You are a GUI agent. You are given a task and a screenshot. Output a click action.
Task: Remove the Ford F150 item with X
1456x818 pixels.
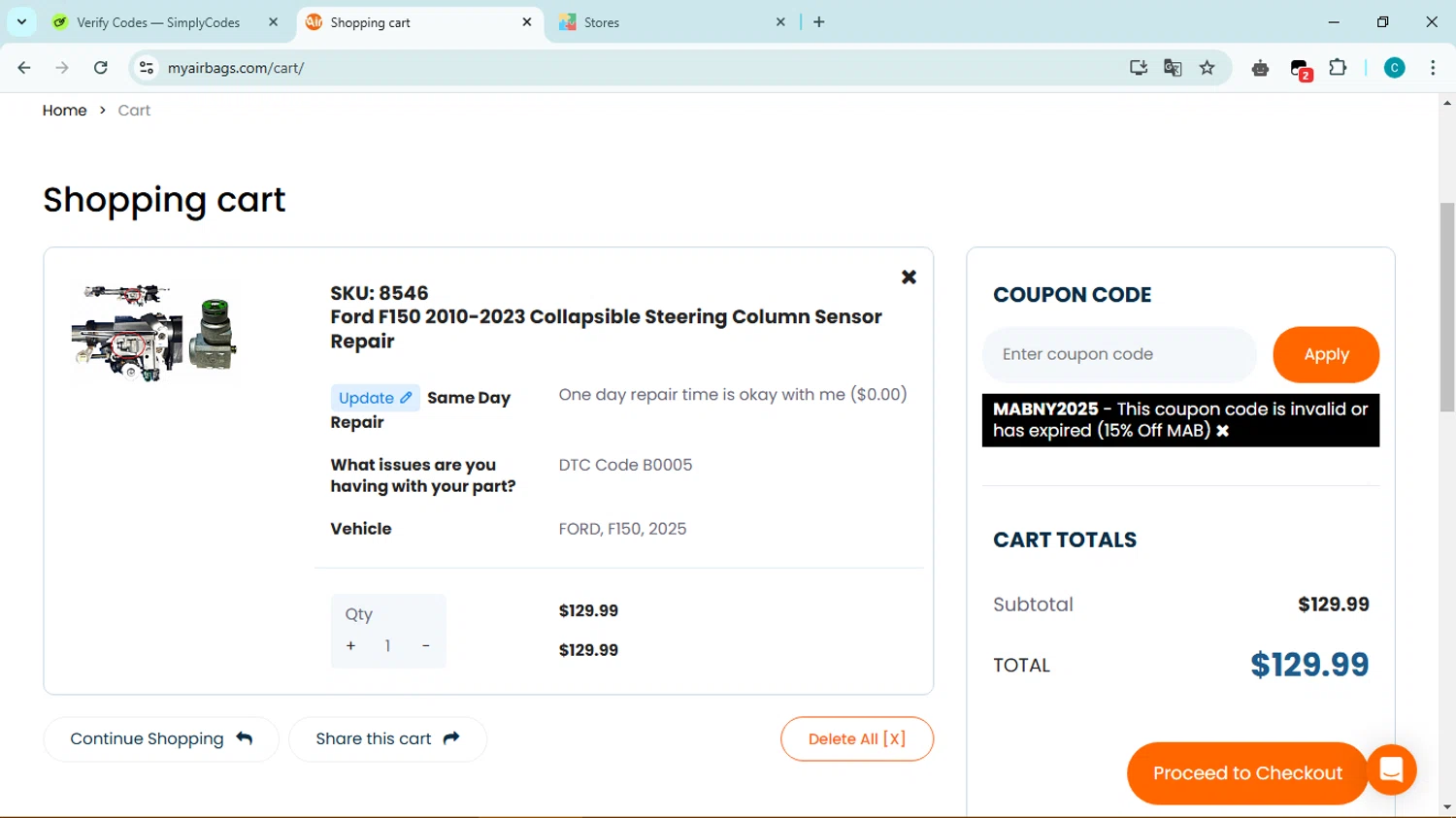(x=909, y=278)
